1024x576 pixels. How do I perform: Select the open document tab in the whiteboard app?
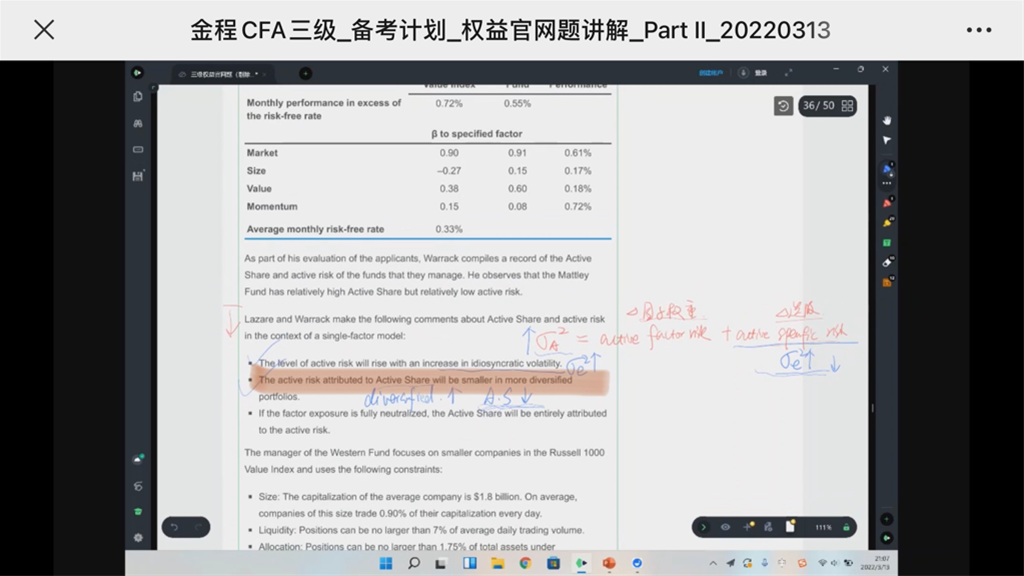222,74
